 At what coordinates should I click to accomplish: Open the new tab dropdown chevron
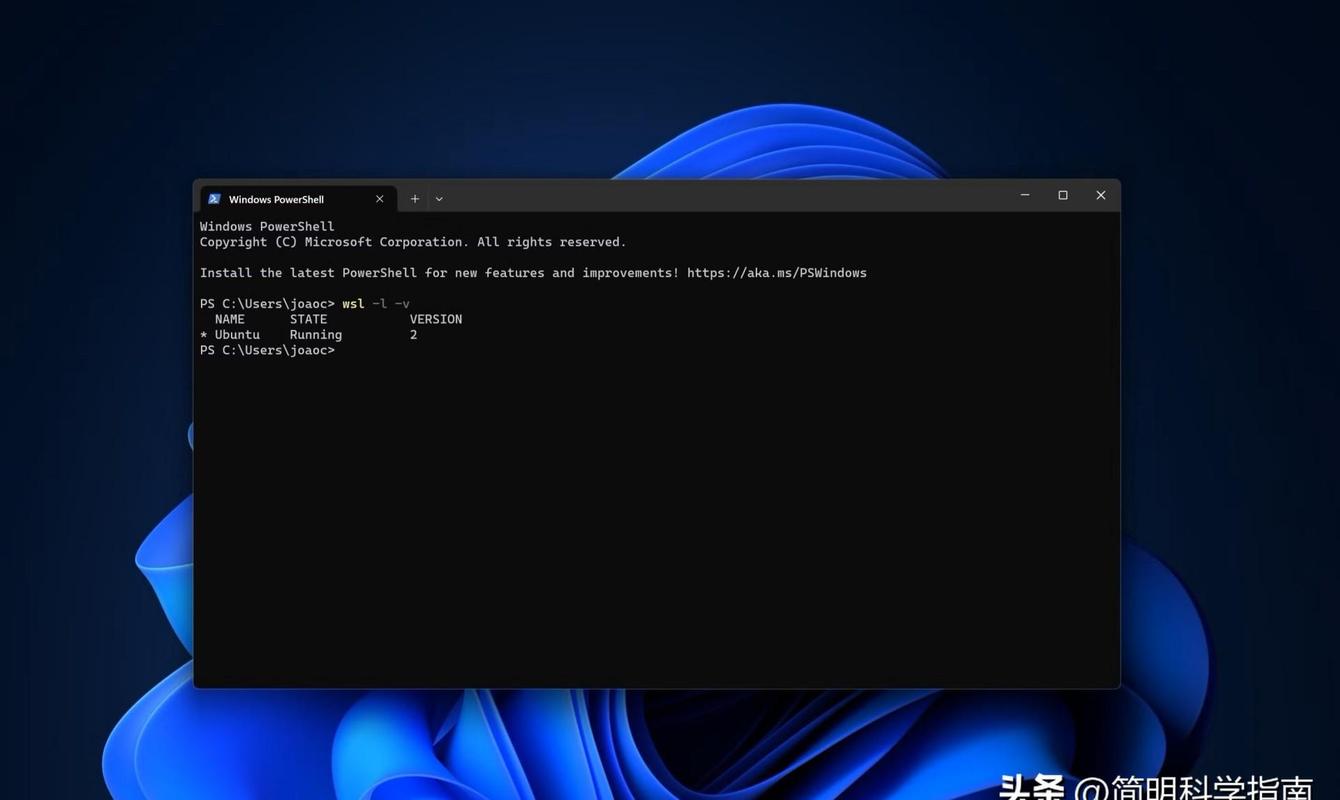click(438, 198)
